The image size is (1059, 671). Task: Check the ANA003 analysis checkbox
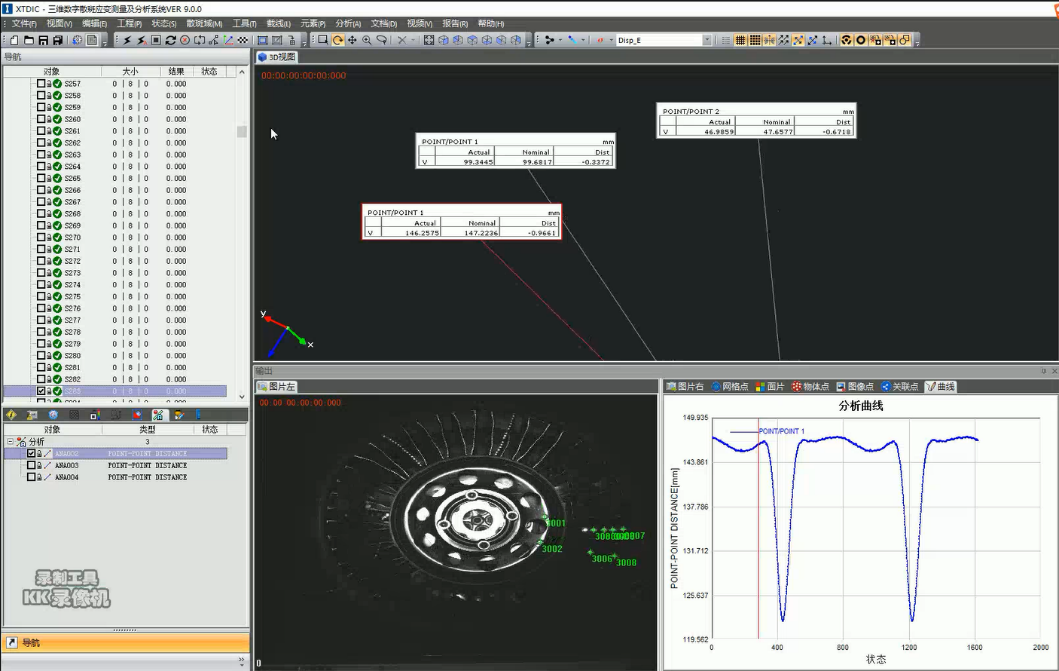pos(31,465)
